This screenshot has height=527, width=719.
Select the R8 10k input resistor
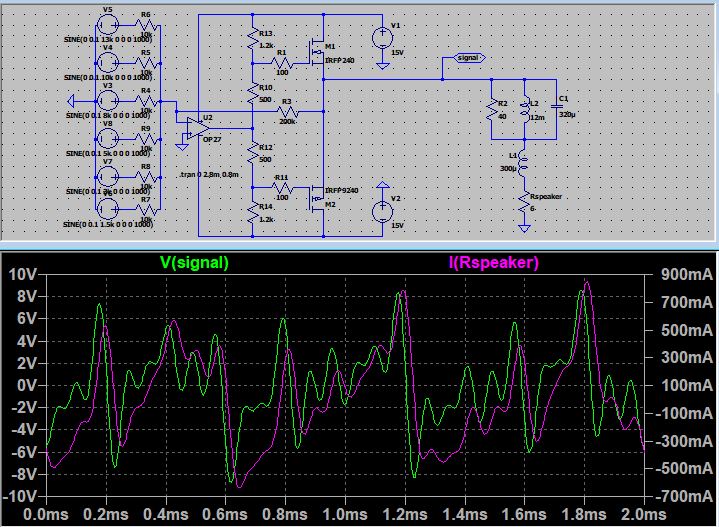[x=146, y=177]
